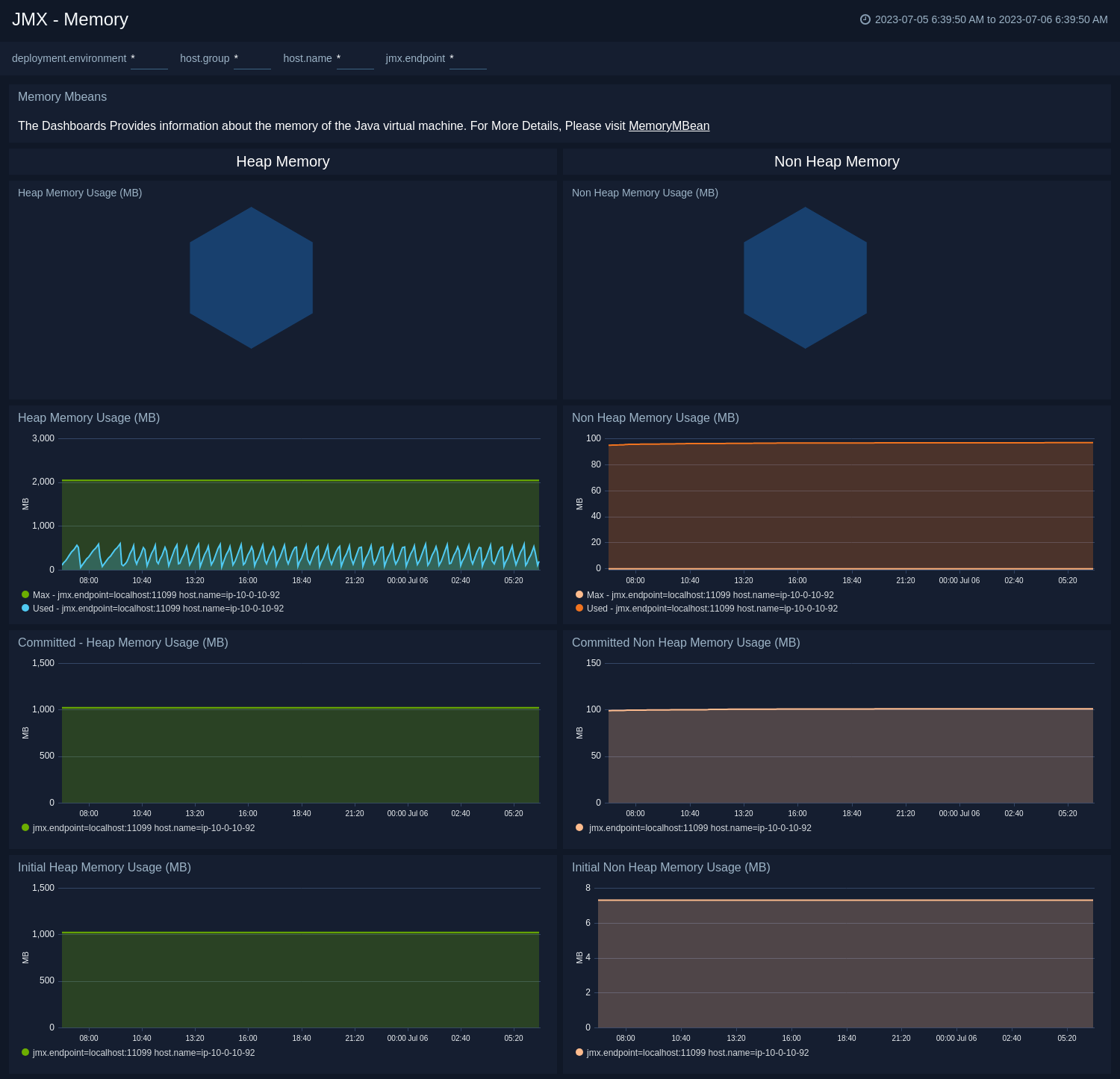Click the 150 y-axis label on Committed Non Heap chart
Screen dimensions: 1120x1079
pyautogui.click(x=594, y=663)
